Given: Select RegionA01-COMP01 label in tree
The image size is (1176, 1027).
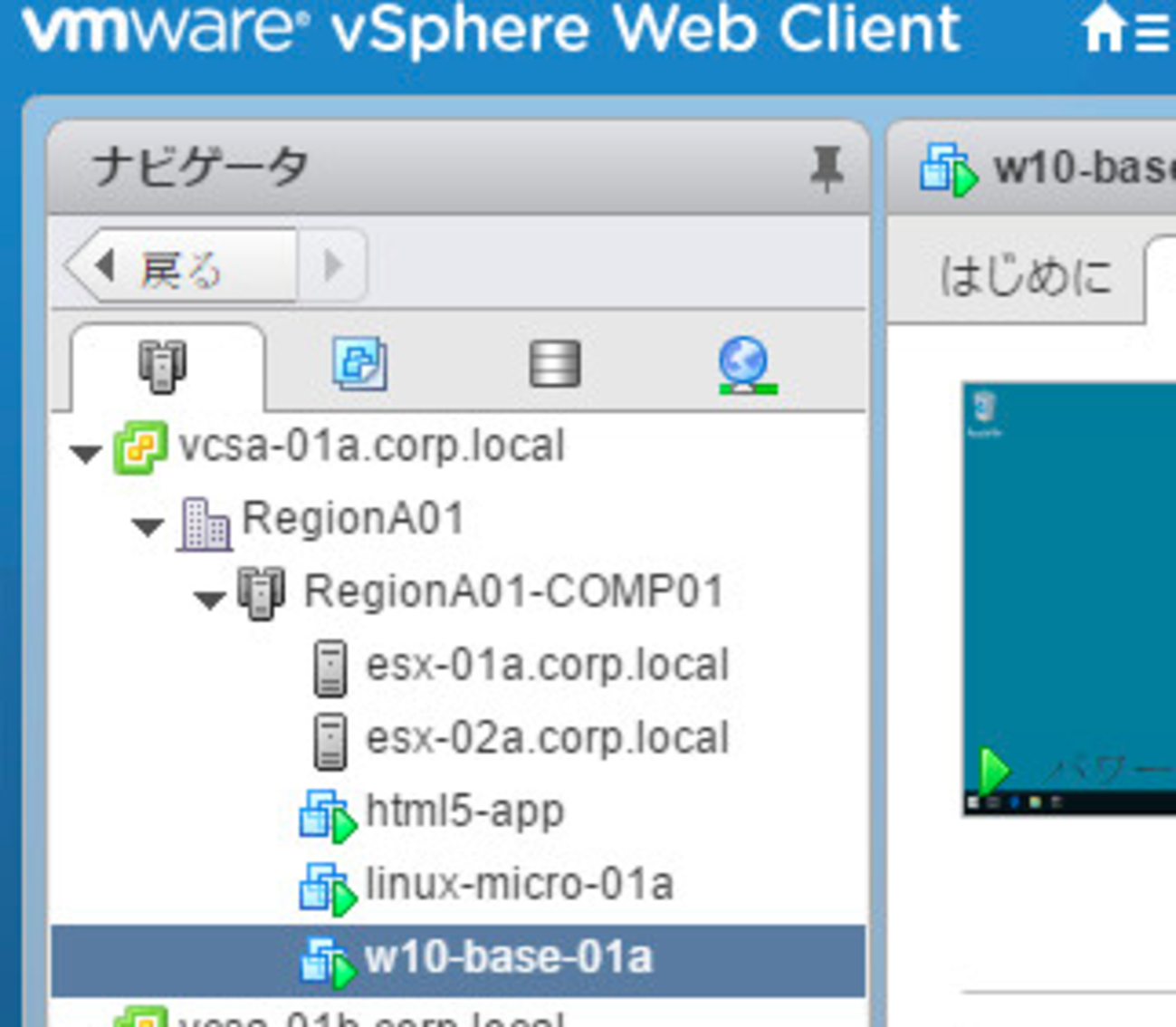Looking at the screenshot, I should click(513, 591).
